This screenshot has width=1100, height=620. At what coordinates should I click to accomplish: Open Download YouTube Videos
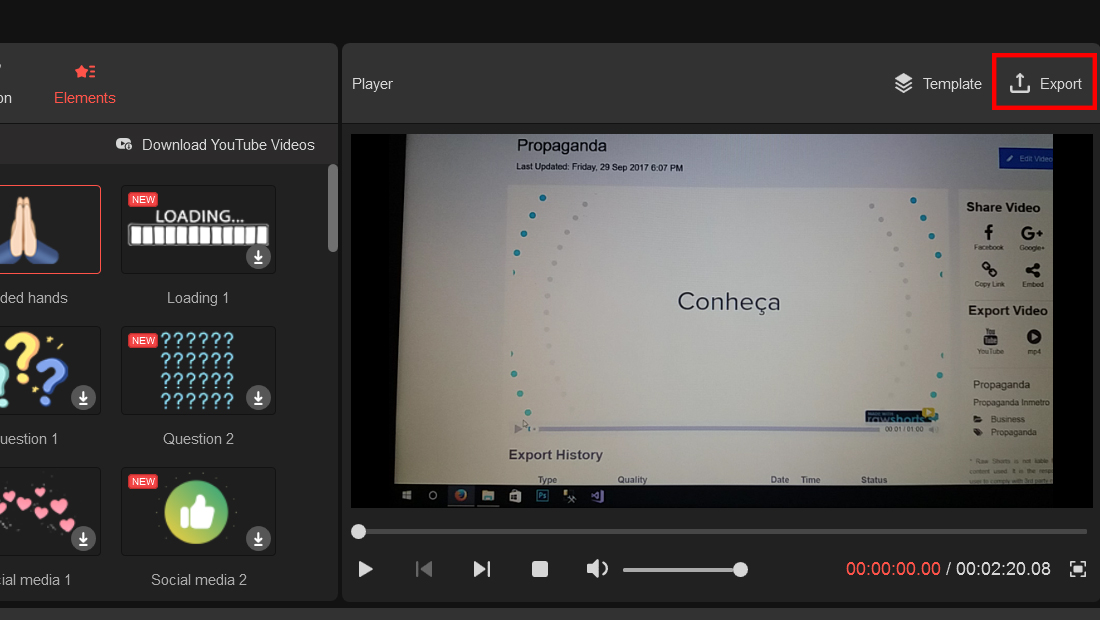(x=215, y=144)
